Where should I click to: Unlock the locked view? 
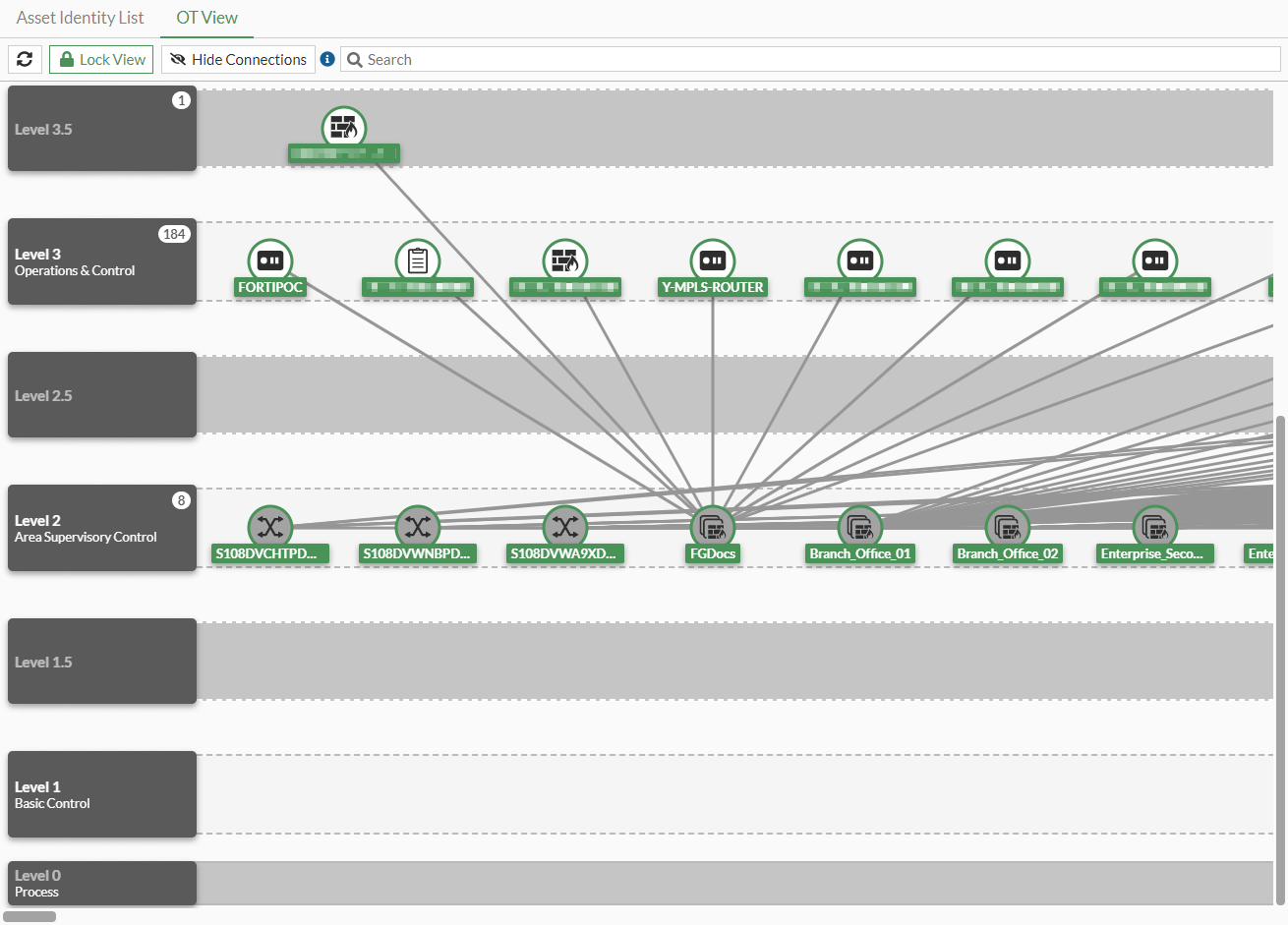[100, 59]
